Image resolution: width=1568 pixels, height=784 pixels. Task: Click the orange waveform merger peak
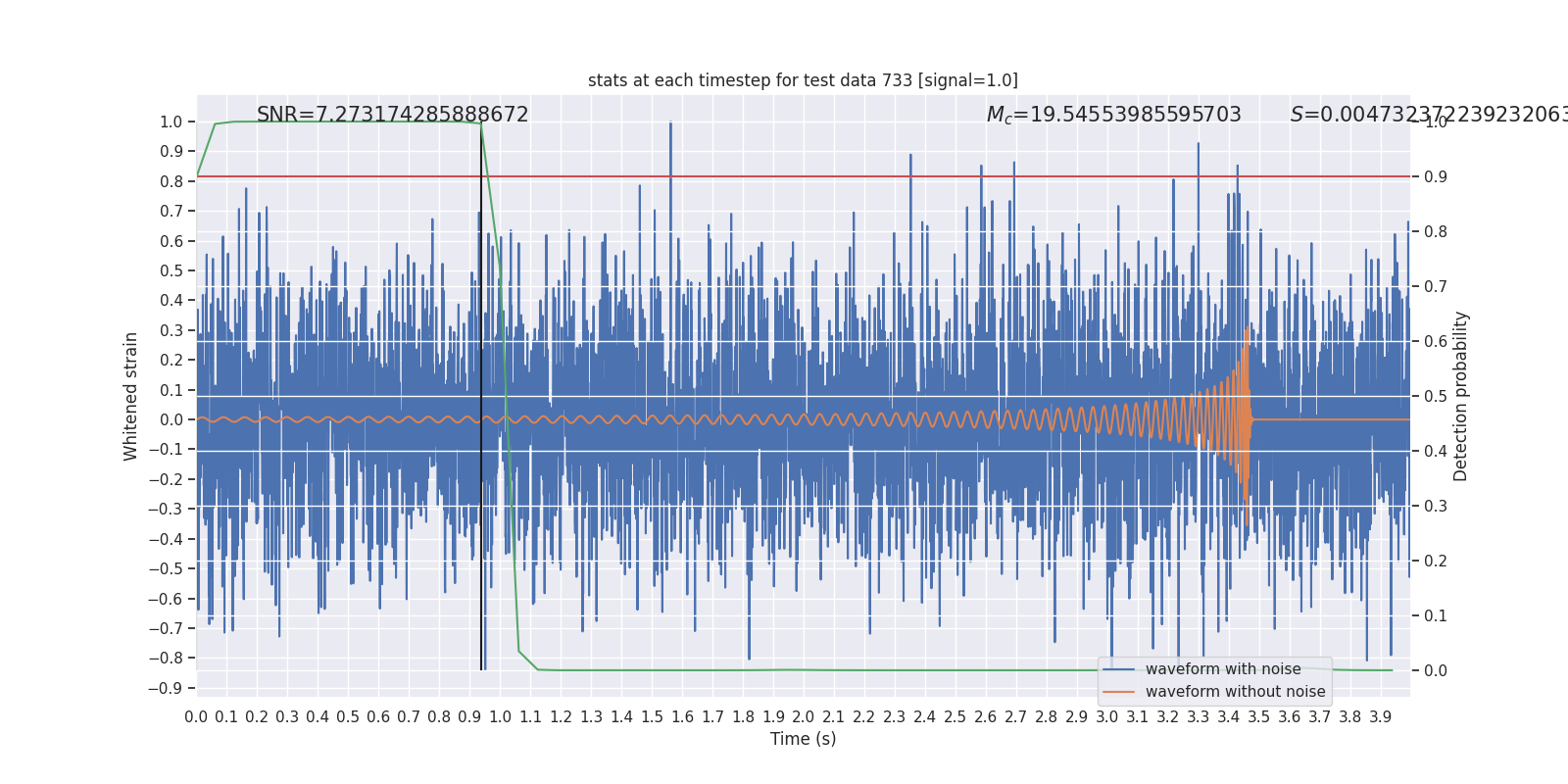coord(1247,333)
